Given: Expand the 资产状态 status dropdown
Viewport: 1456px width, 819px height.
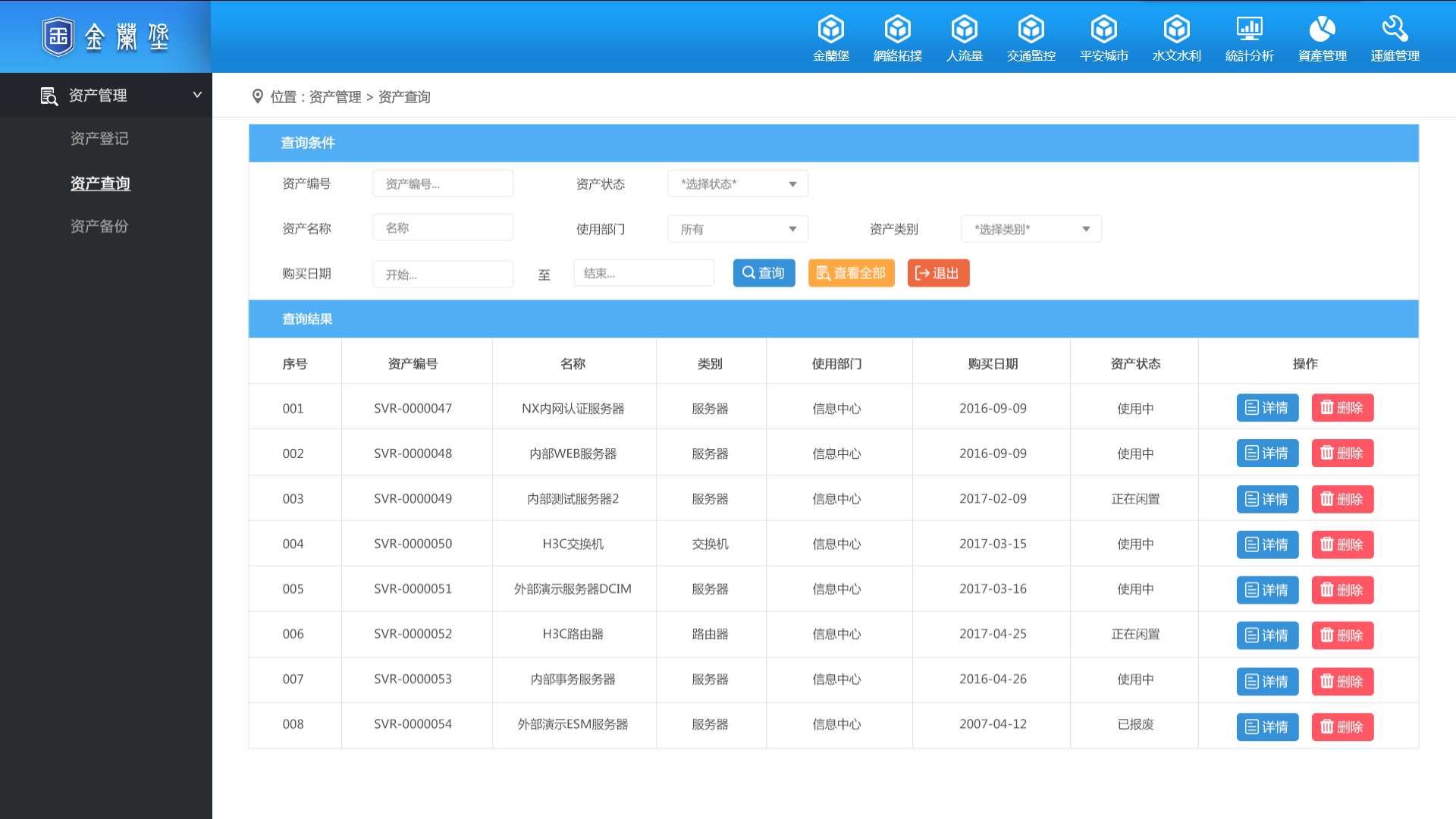Looking at the screenshot, I should click(x=738, y=184).
